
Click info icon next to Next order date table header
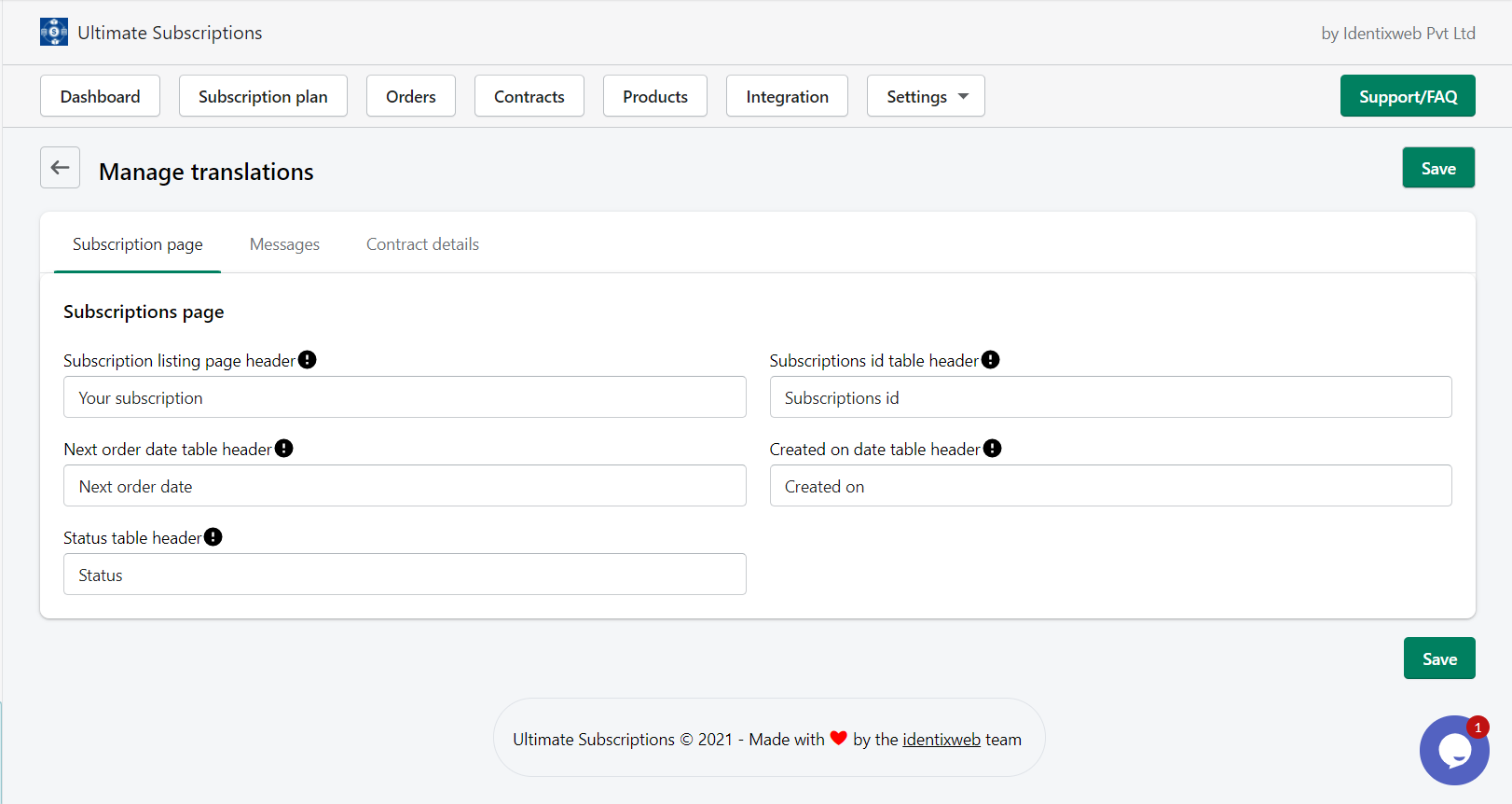(x=284, y=449)
